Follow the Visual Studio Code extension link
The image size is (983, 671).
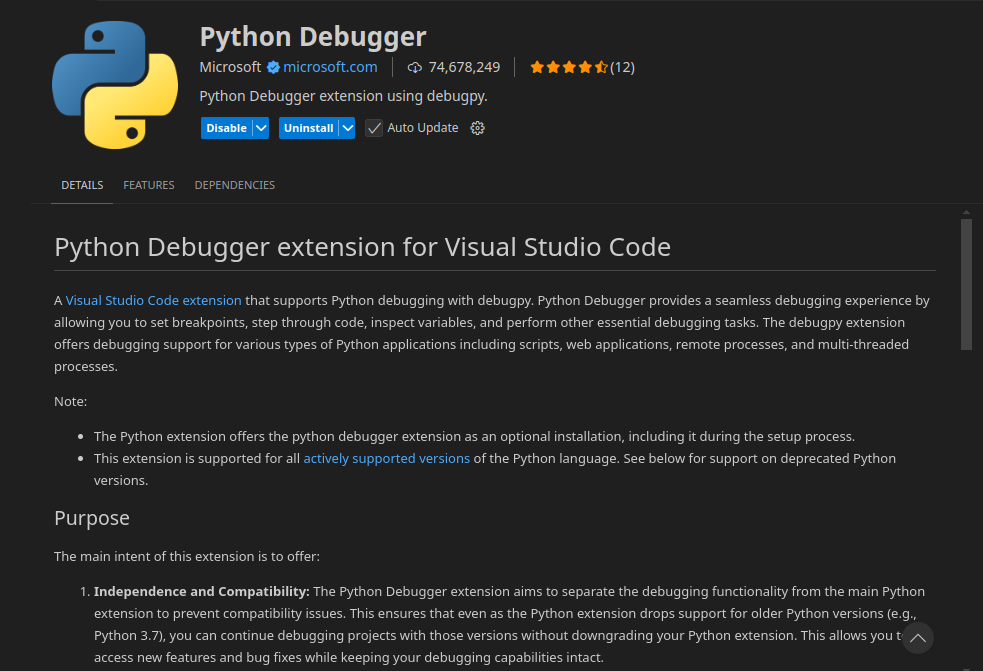(x=153, y=300)
